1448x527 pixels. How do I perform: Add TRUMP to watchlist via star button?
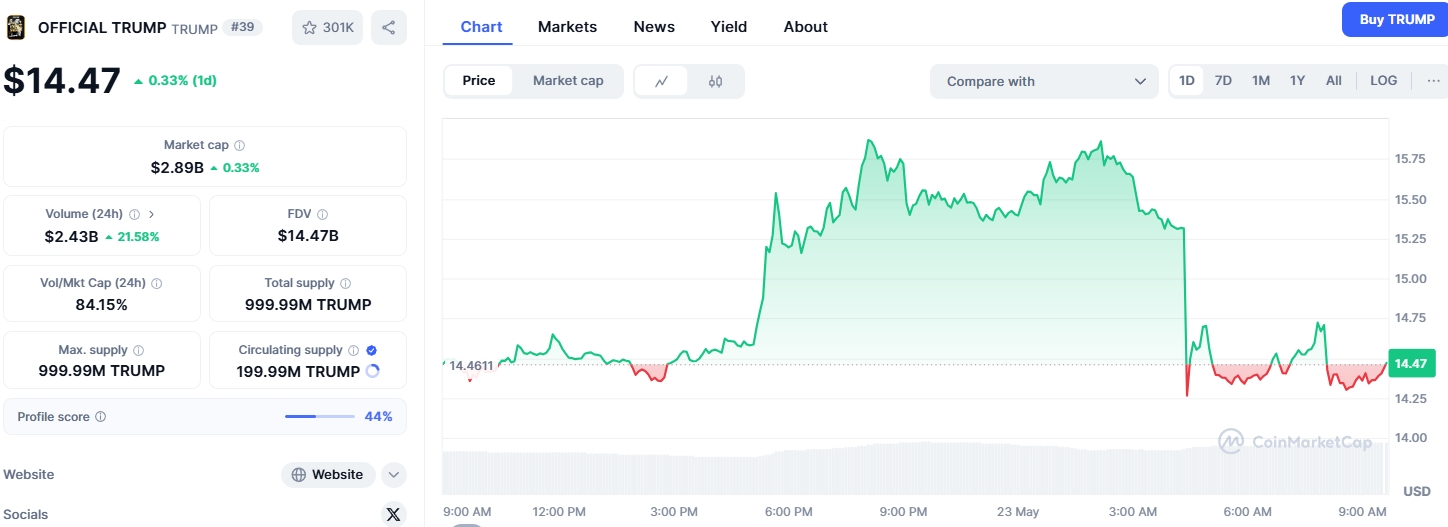point(328,27)
